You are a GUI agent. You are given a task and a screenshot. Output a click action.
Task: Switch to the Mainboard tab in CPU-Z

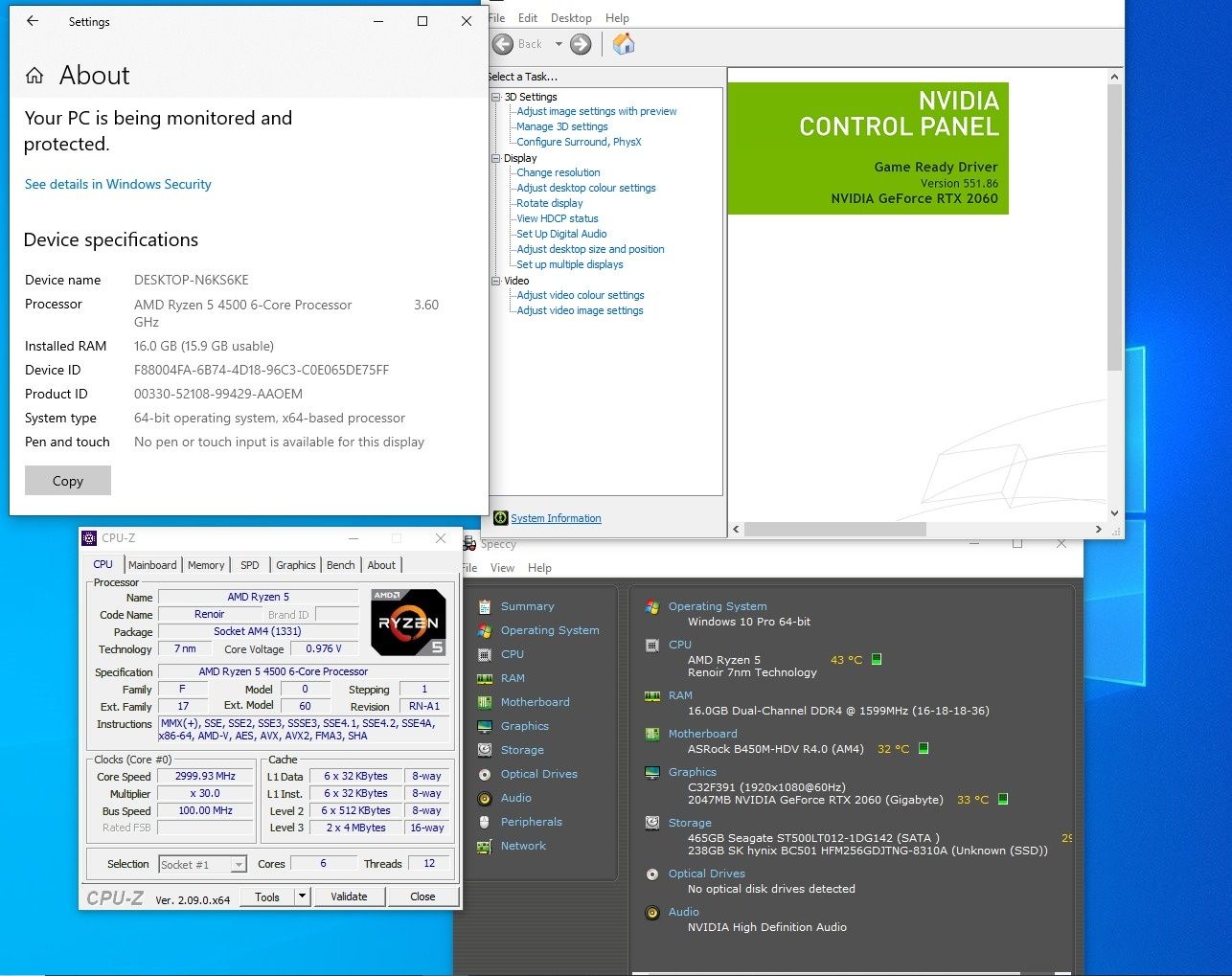pyautogui.click(x=152, y=565)
